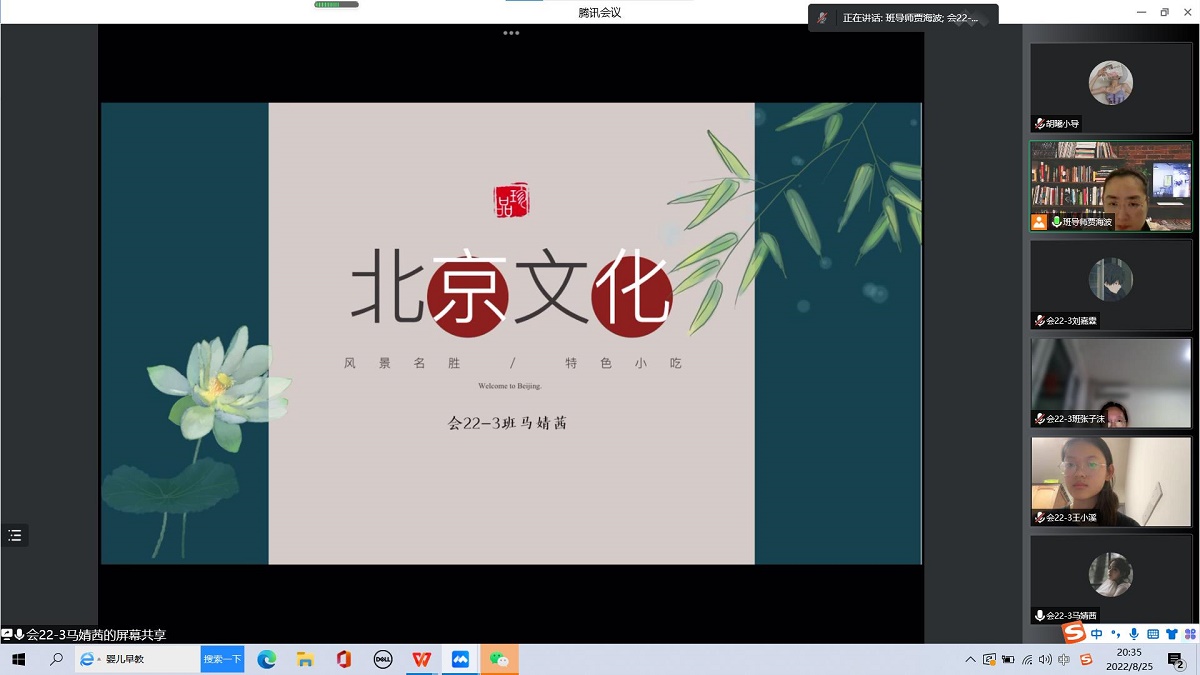The height and width of the screenshot is (675, 1200).
Task: Select the 胡曦小导 participant video tile
Action: tap(1110, 88)
